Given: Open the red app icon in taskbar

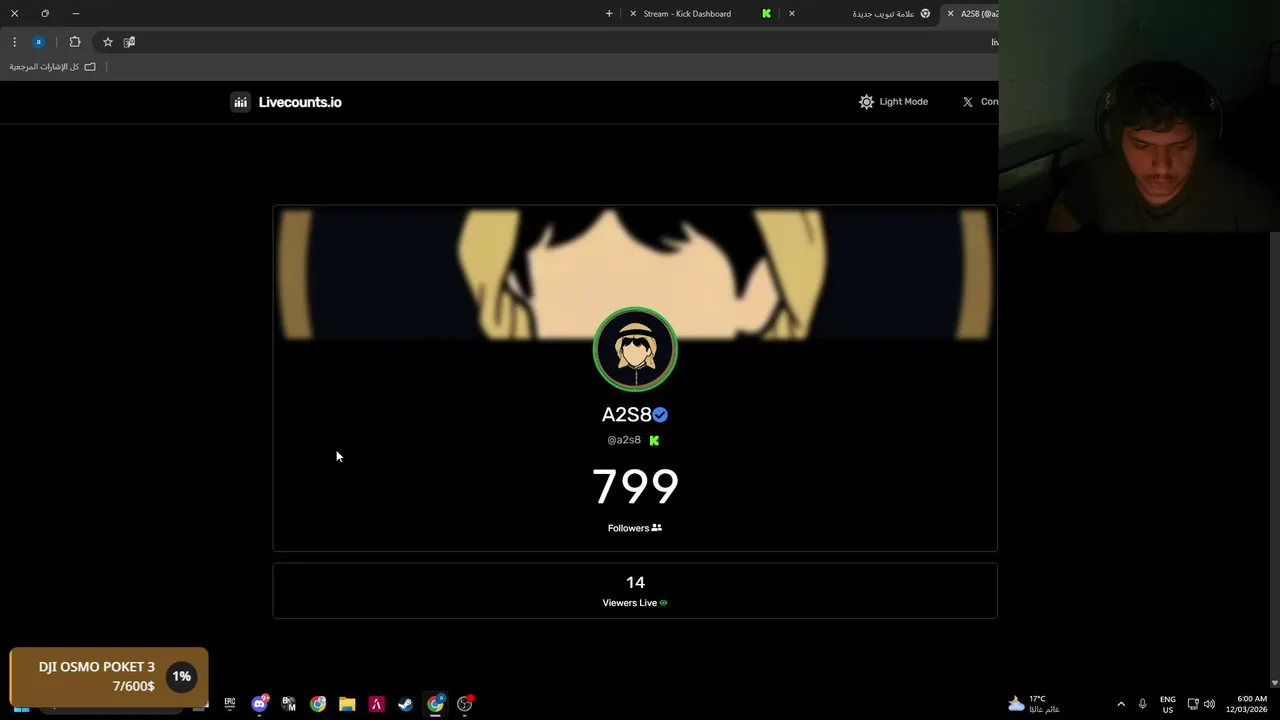Looking at the screenshot, I should pos(376,704).
